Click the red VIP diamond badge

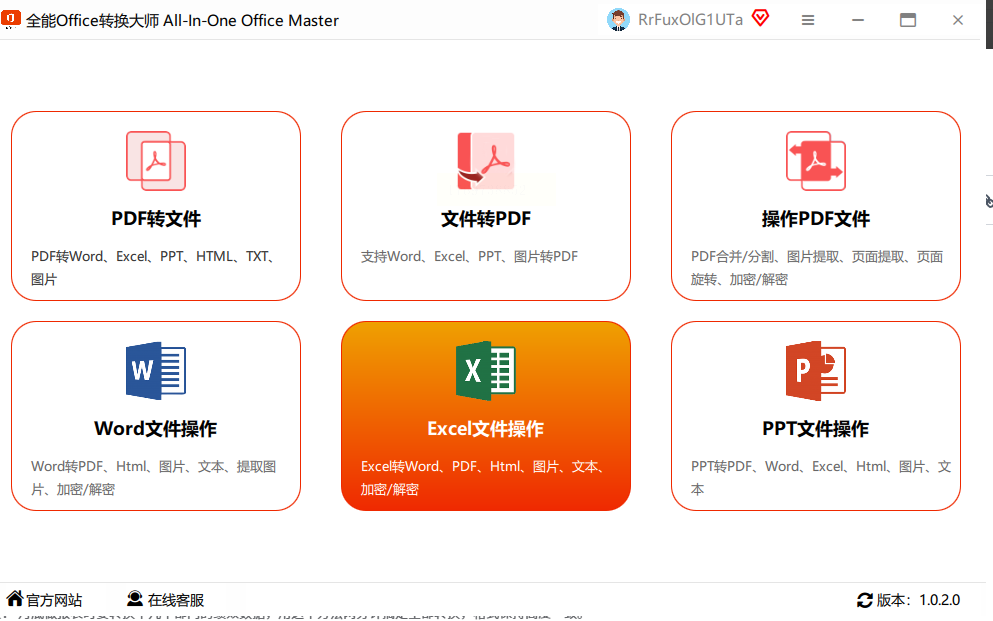(761, 18)
